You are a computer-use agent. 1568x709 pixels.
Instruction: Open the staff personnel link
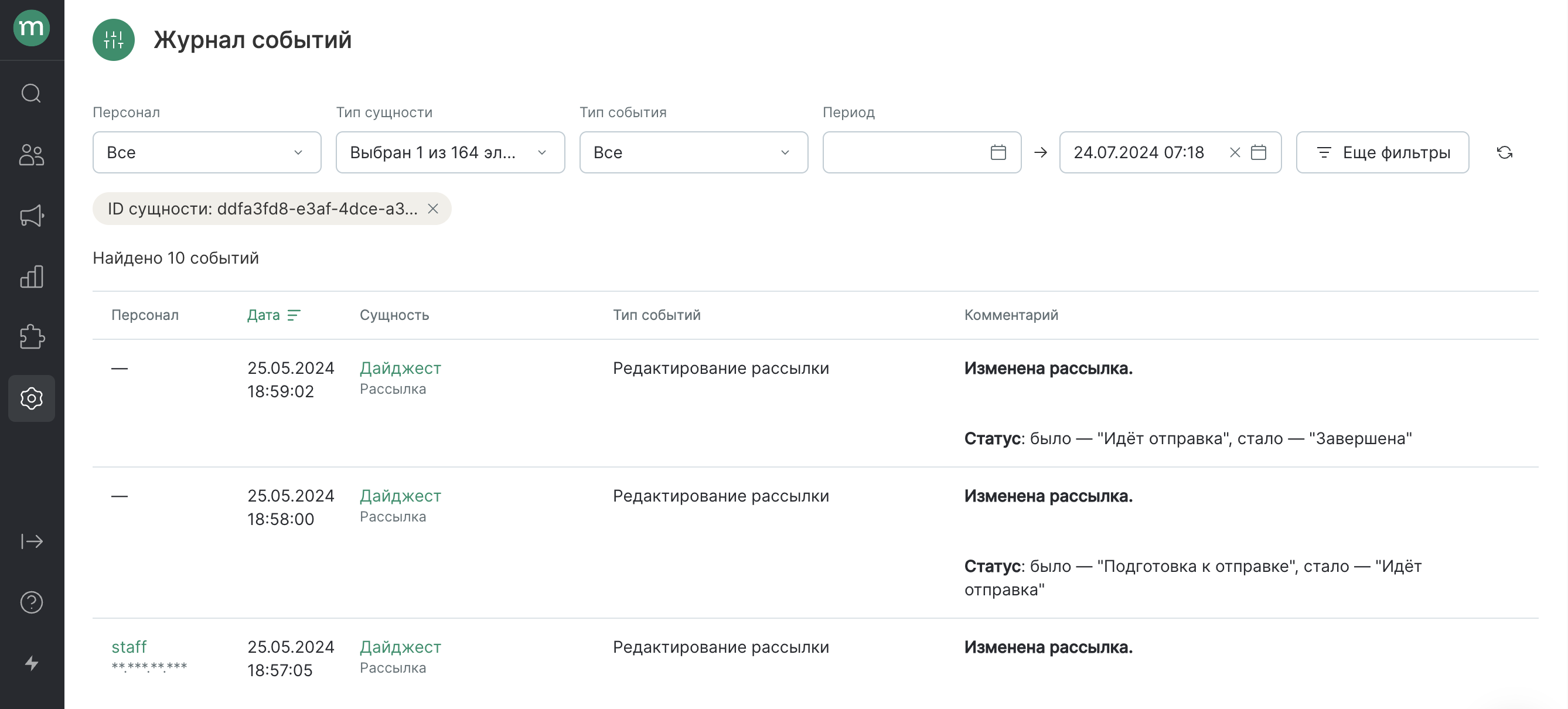[128, 646]
